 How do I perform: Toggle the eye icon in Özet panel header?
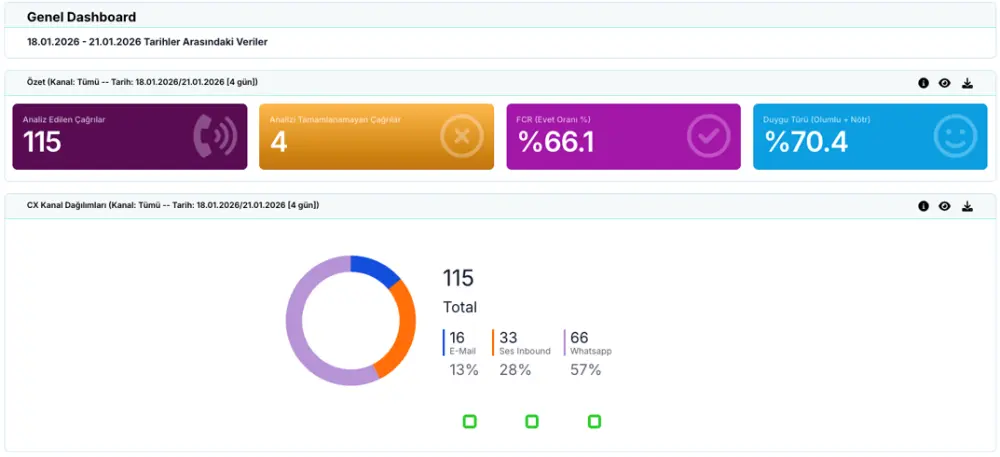pos(945,83)
